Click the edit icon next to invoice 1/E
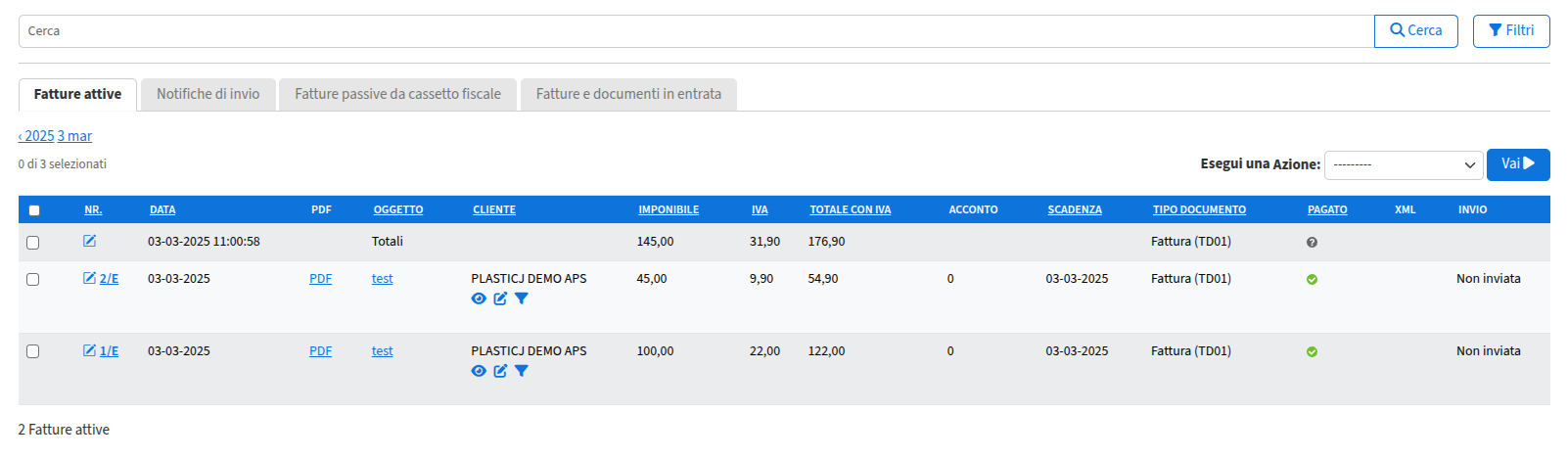Viewport: 1568px width, 459px height. pyautogui.click(x=90, y=350)
